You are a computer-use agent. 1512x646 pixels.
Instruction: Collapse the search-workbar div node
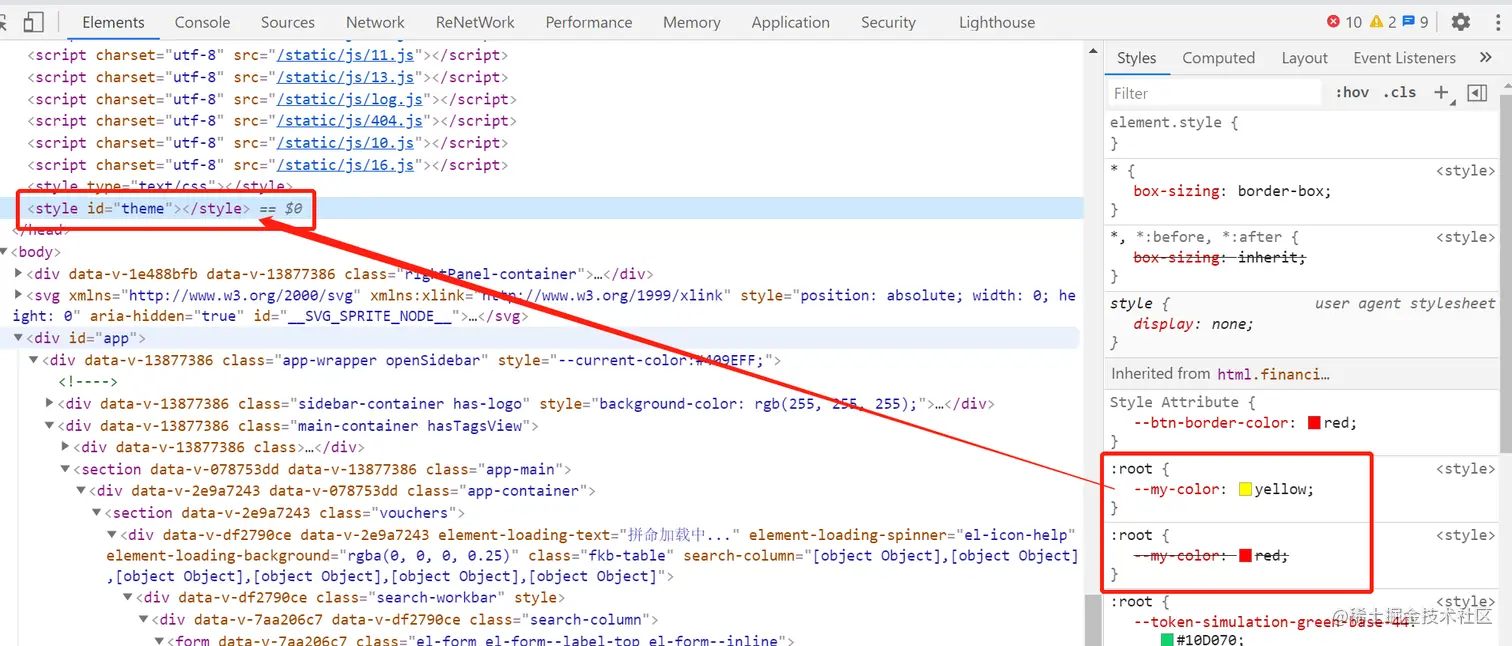pos(129,597)
